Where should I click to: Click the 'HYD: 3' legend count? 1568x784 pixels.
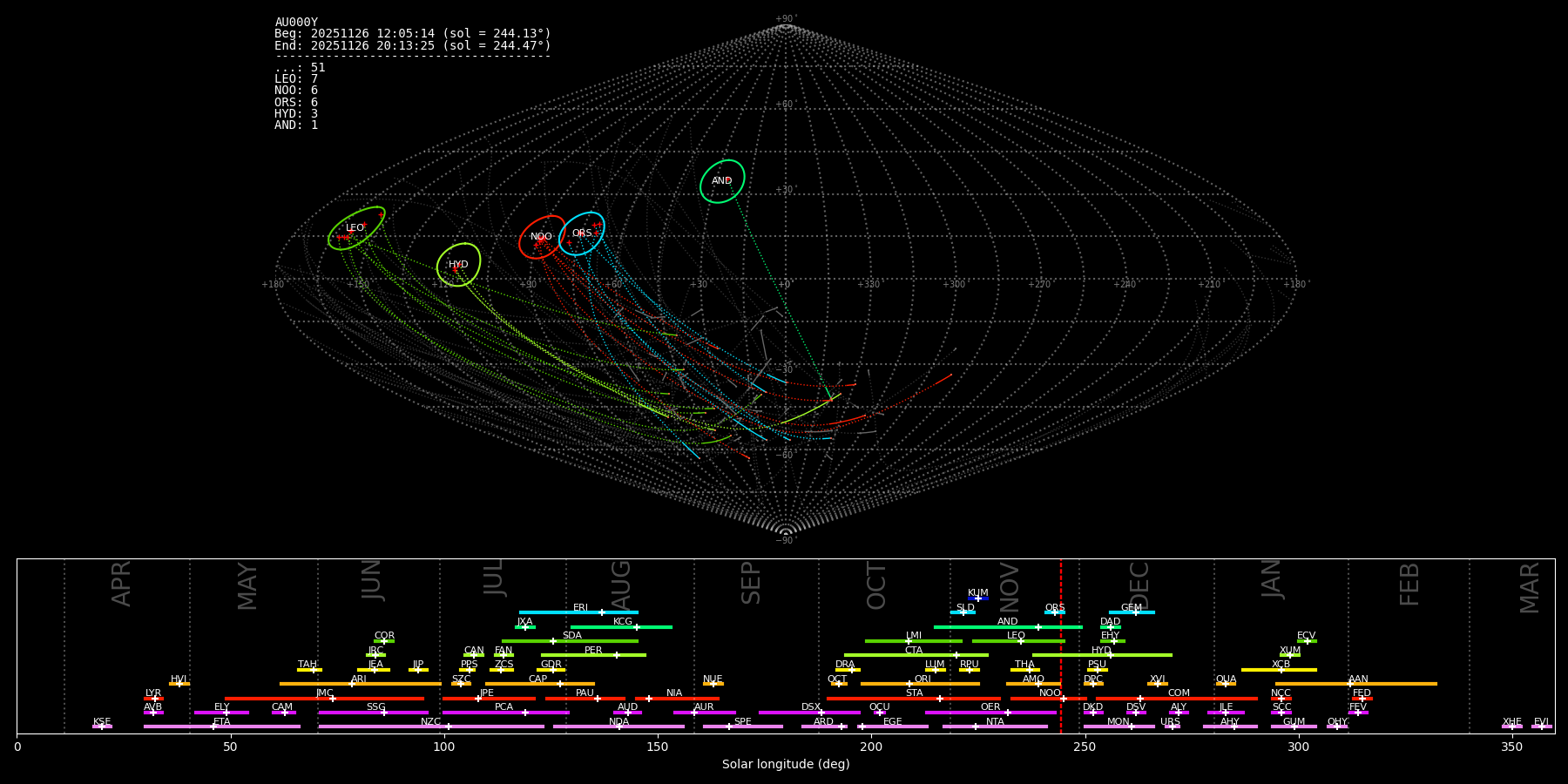[x=296, y=114]
